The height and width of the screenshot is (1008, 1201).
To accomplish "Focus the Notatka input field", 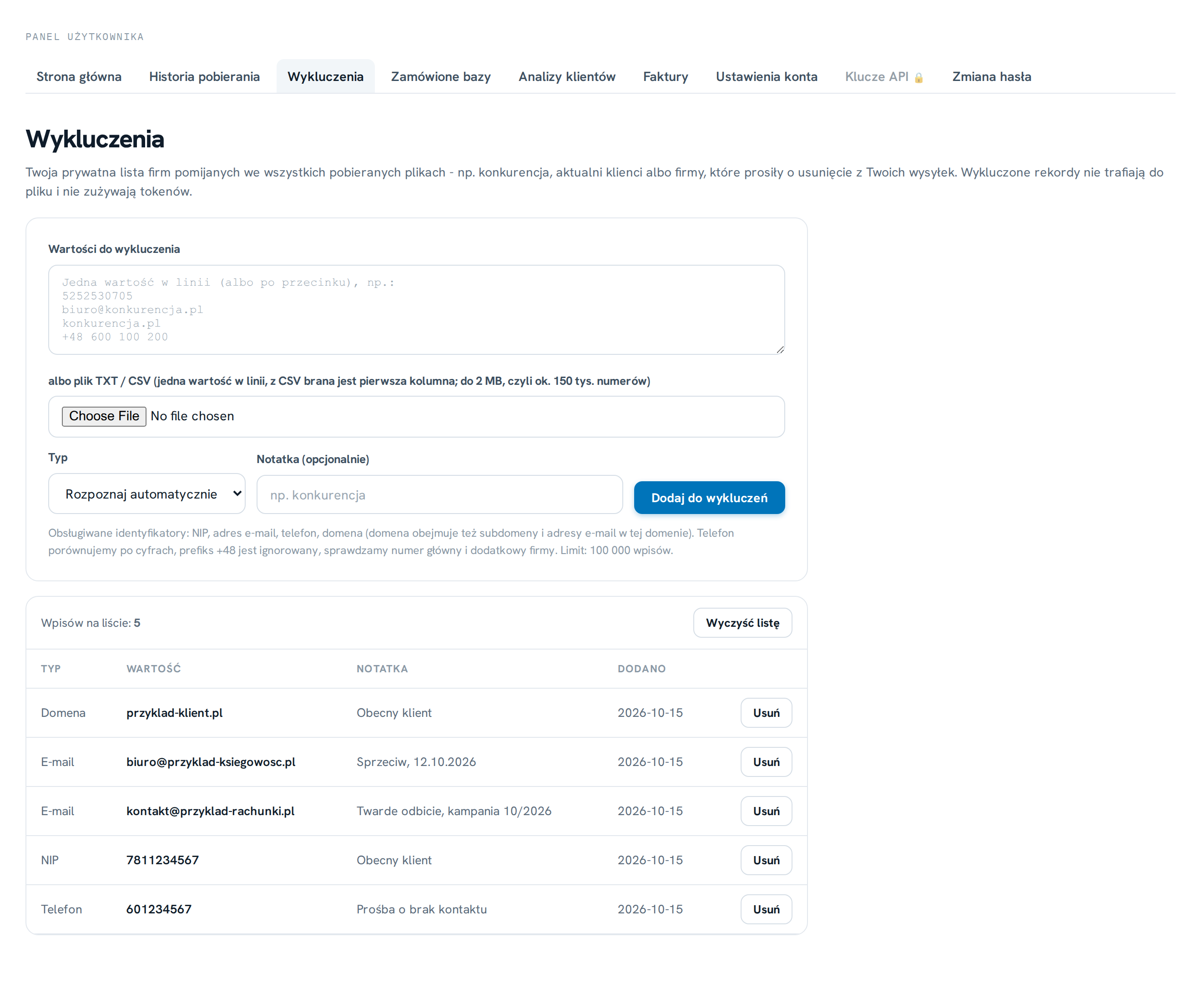I will click(x=439, y=494).
